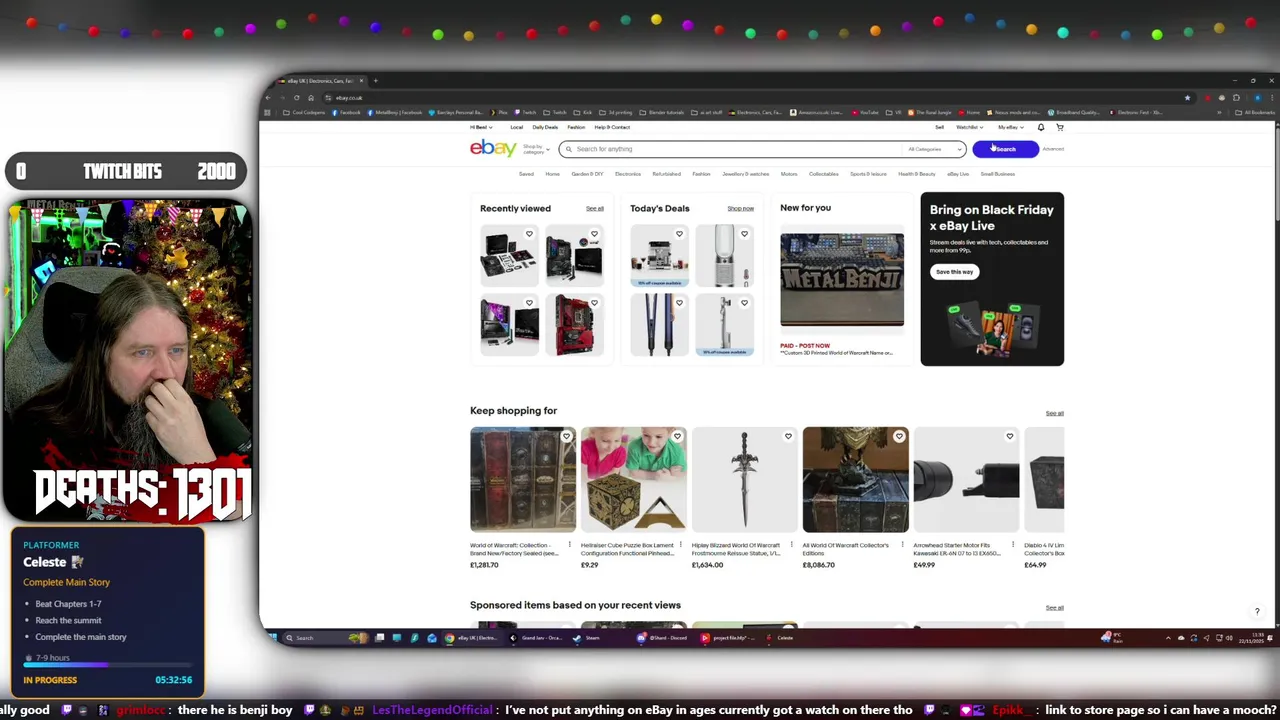1280x720 pixels.
Task: Toggle heart on second Recently viewed item
Action: [x=594, y=234]
